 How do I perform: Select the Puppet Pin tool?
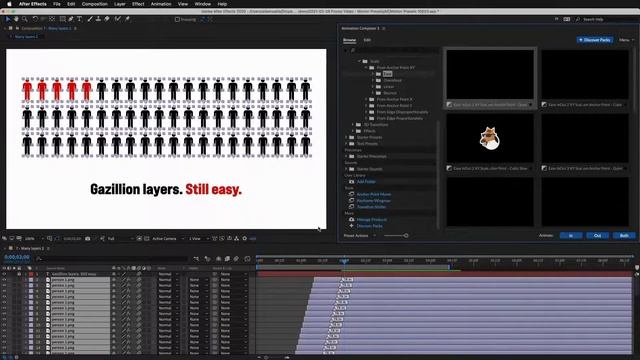pos(127,19)
